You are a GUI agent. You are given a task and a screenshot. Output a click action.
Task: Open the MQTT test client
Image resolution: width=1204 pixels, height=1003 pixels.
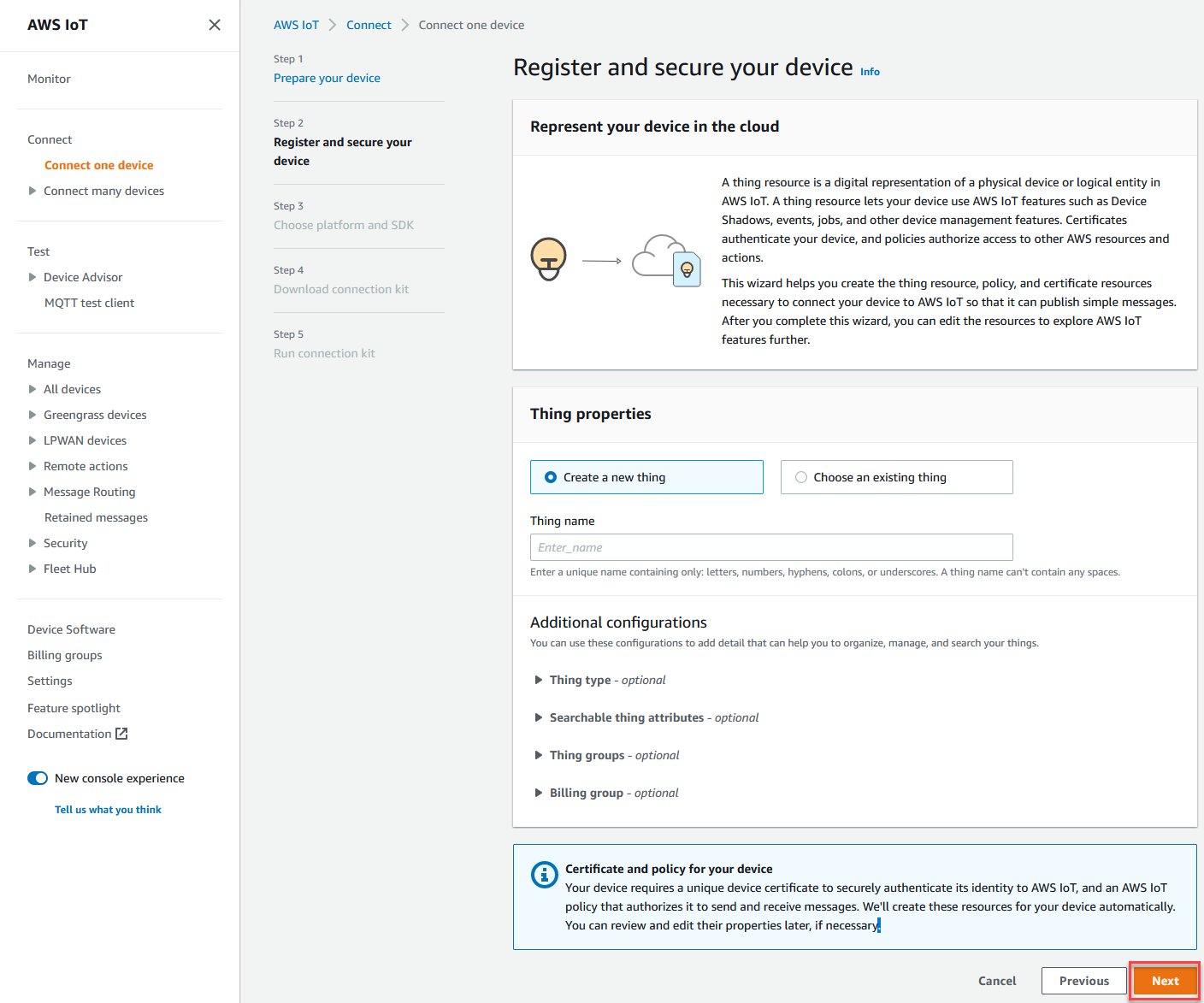click(89, 302)
